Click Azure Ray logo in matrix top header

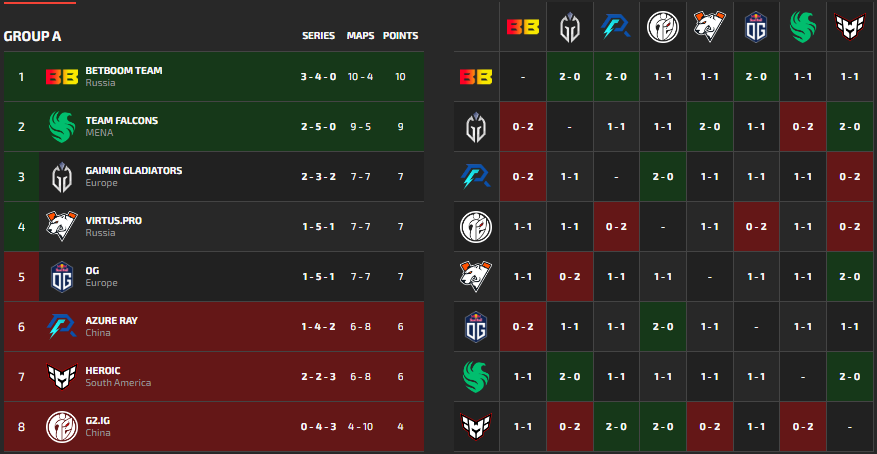pos(616,26)
